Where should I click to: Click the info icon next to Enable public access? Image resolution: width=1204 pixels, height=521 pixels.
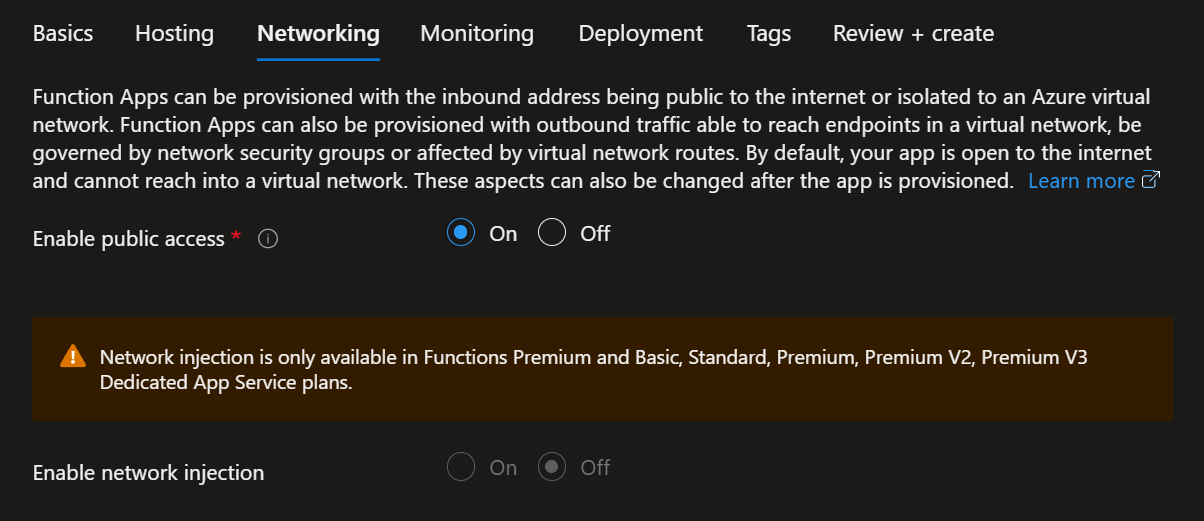[x=267, y=239]
